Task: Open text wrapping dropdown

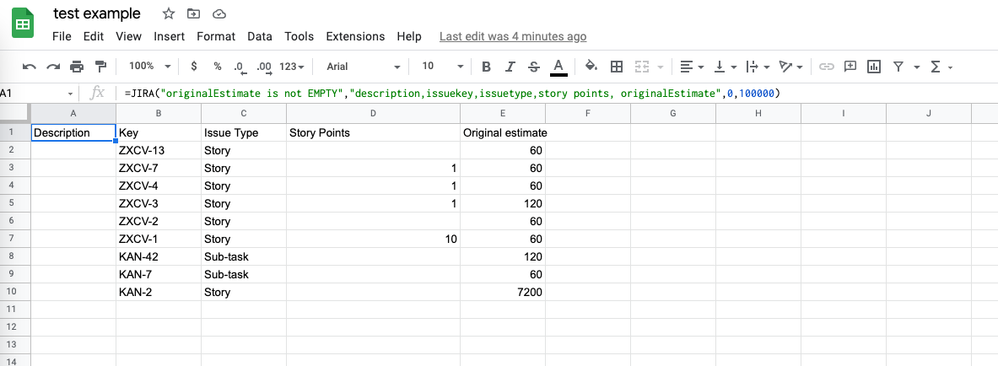Action: 757,66
